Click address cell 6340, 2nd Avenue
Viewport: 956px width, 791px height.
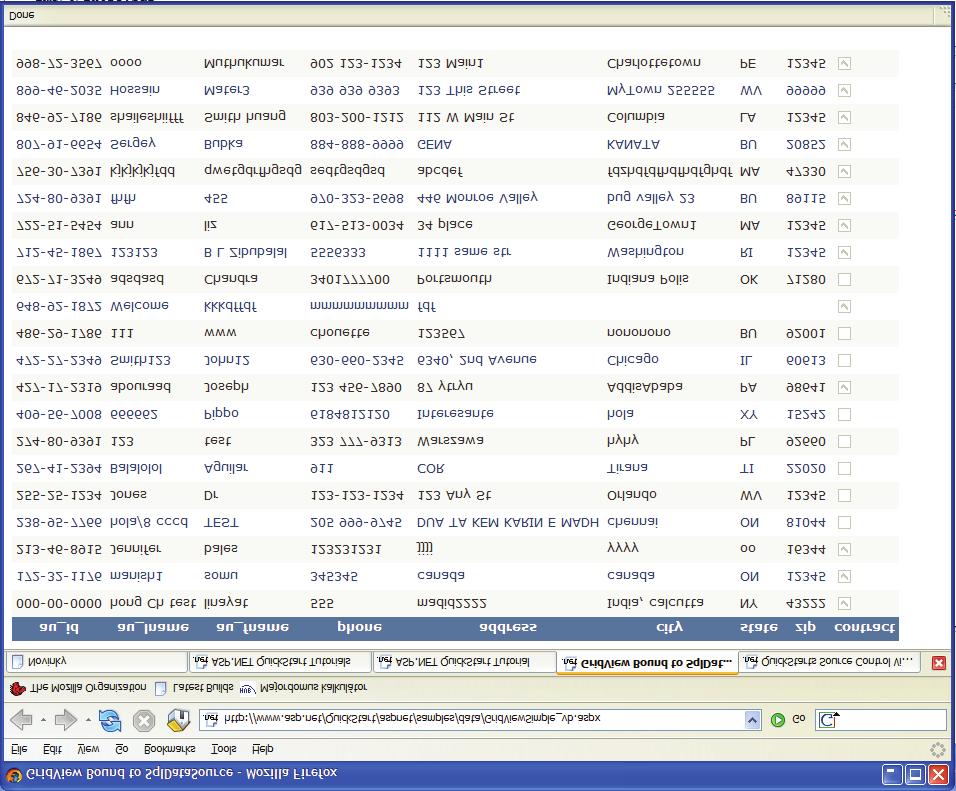(476, 360)
